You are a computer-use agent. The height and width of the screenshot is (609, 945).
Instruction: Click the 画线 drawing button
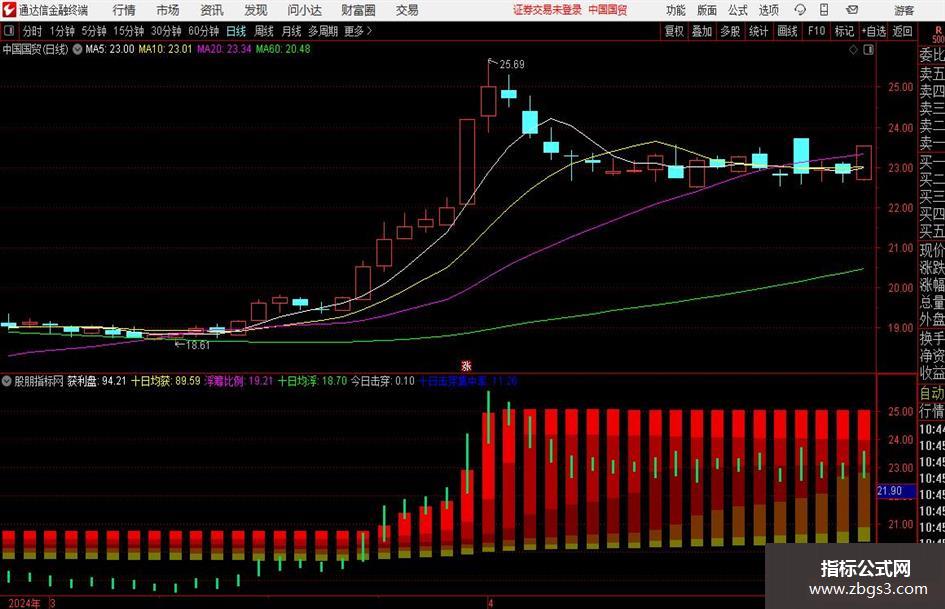click(x=787, y=31)
